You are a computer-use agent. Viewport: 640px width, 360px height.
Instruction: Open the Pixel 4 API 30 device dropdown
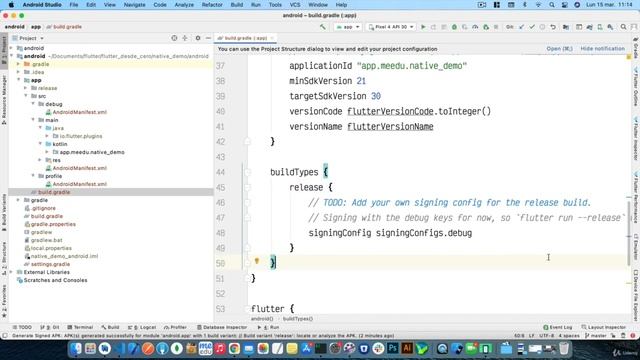coord(391,27)
